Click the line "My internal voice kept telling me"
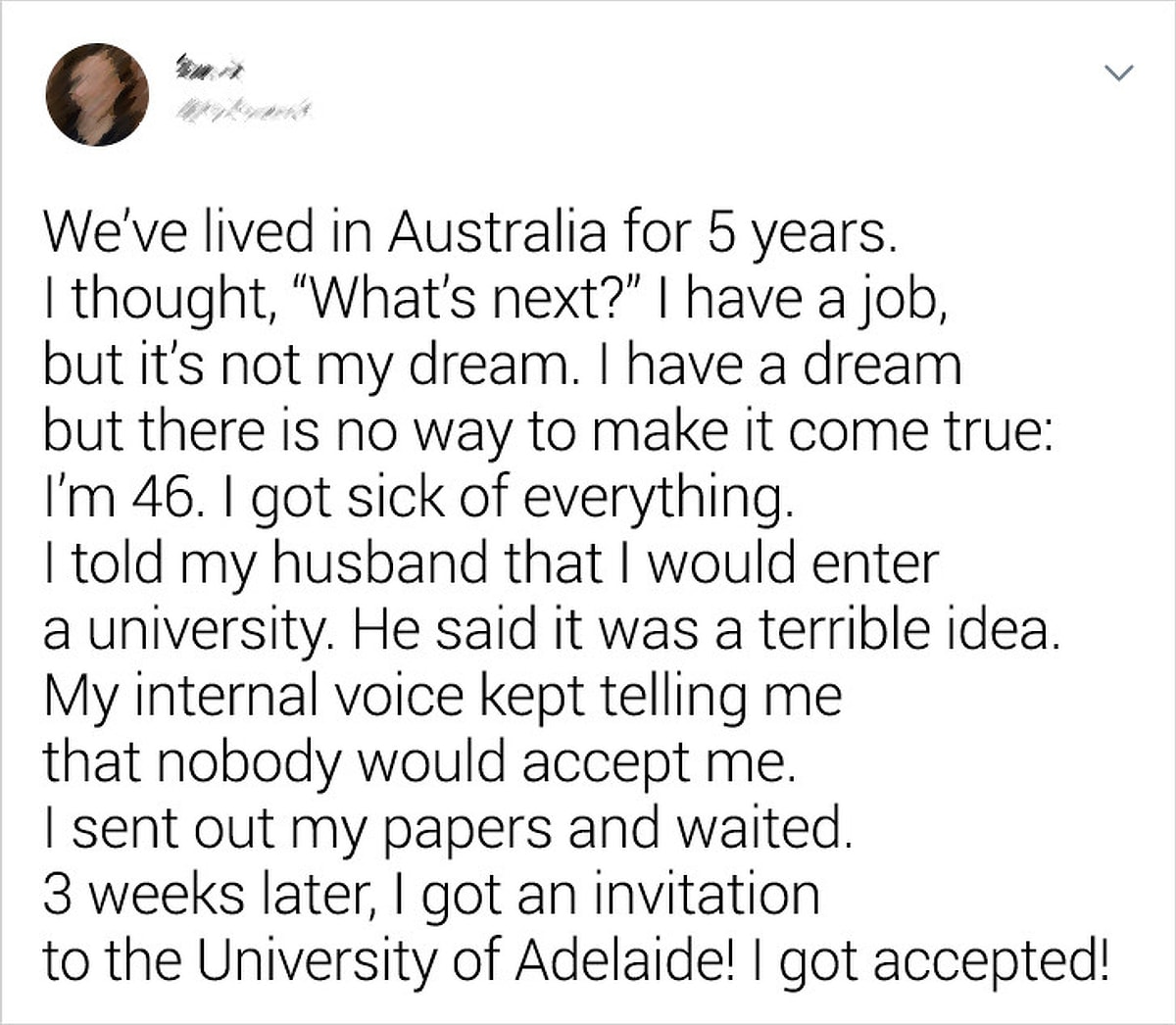Image resolution: width=1176 pixels, height=1025 pixels. coord(441,695)
